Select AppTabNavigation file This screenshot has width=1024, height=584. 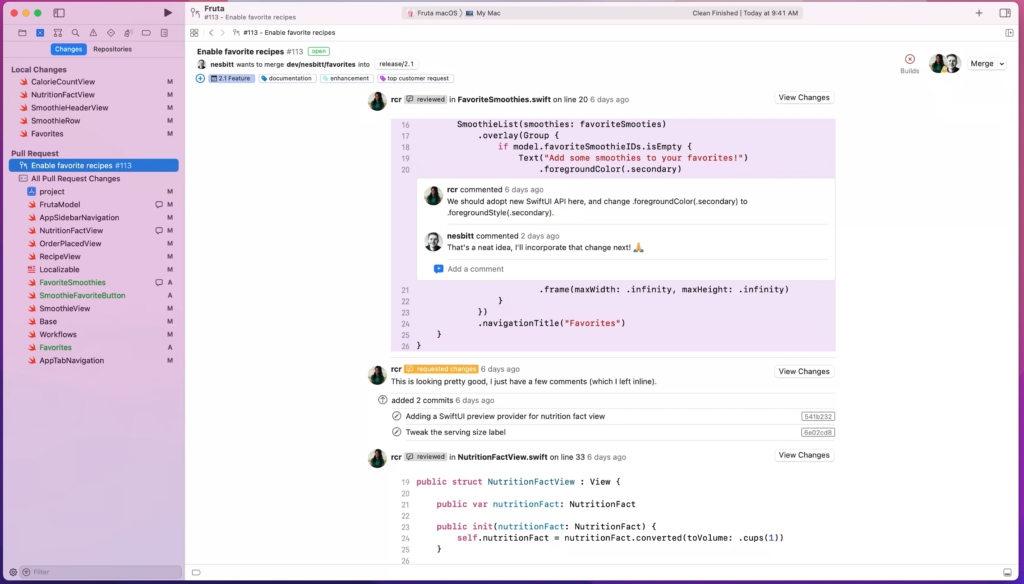pyautogui.click(x=93, y=361)
